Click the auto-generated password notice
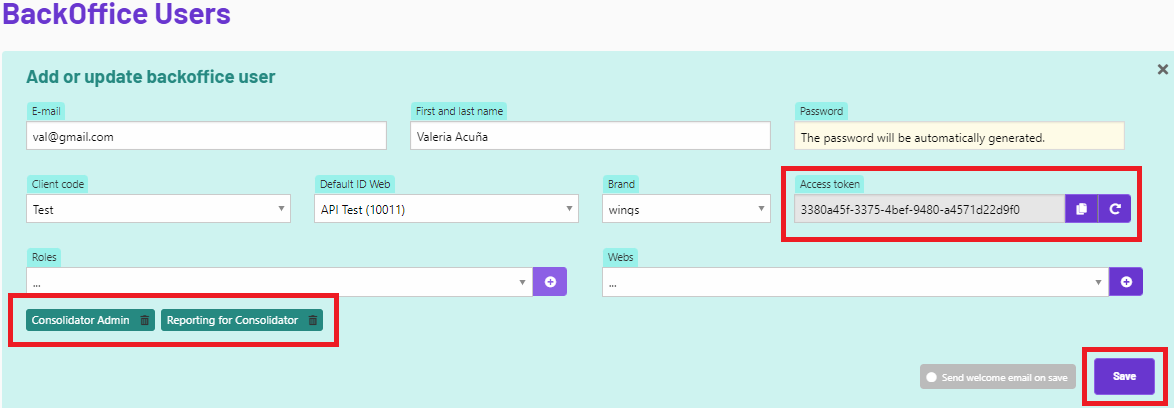1174x408 pixels. click(959, 136)
